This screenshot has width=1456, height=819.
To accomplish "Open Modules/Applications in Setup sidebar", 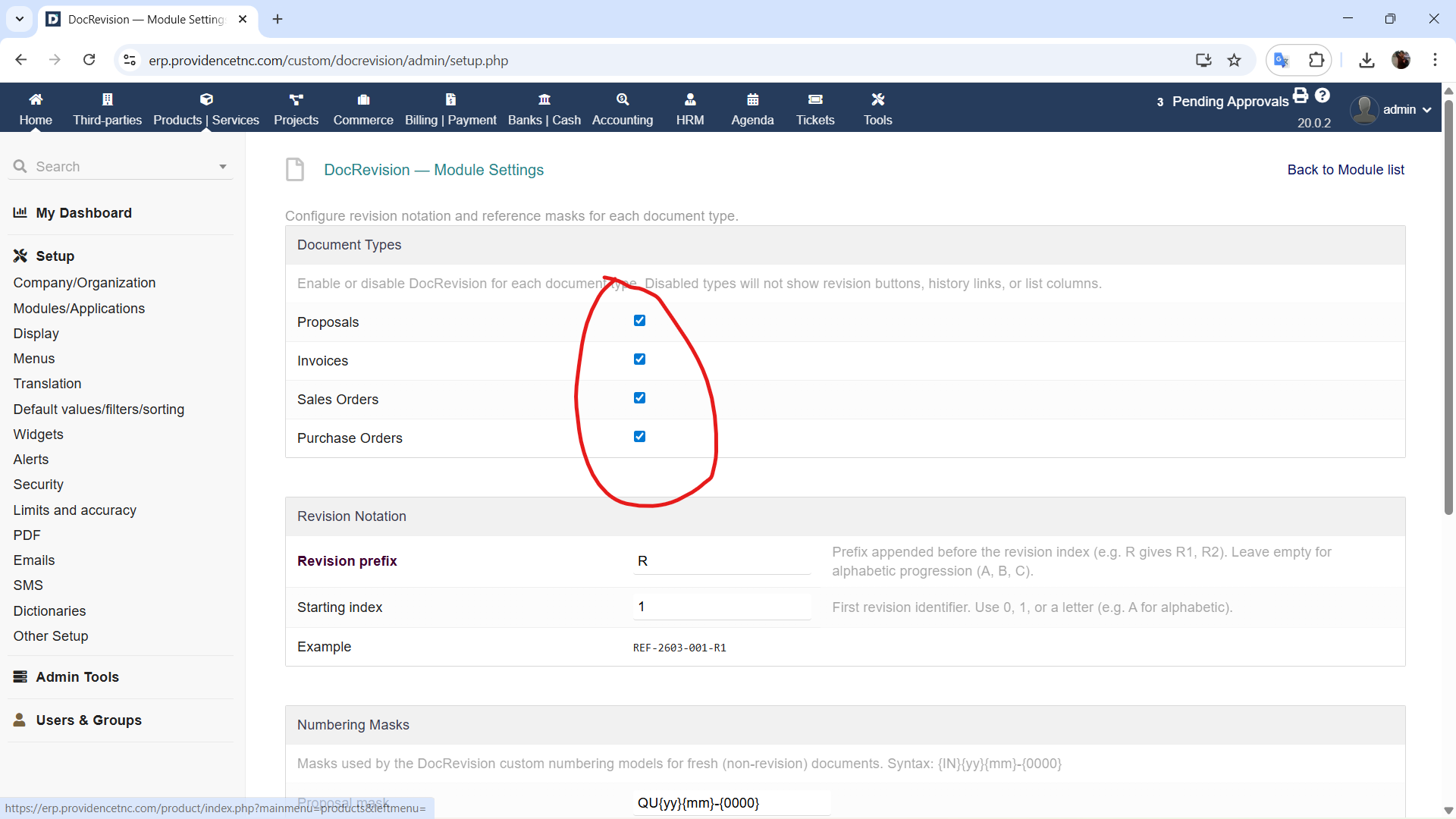I will [79, 309].
